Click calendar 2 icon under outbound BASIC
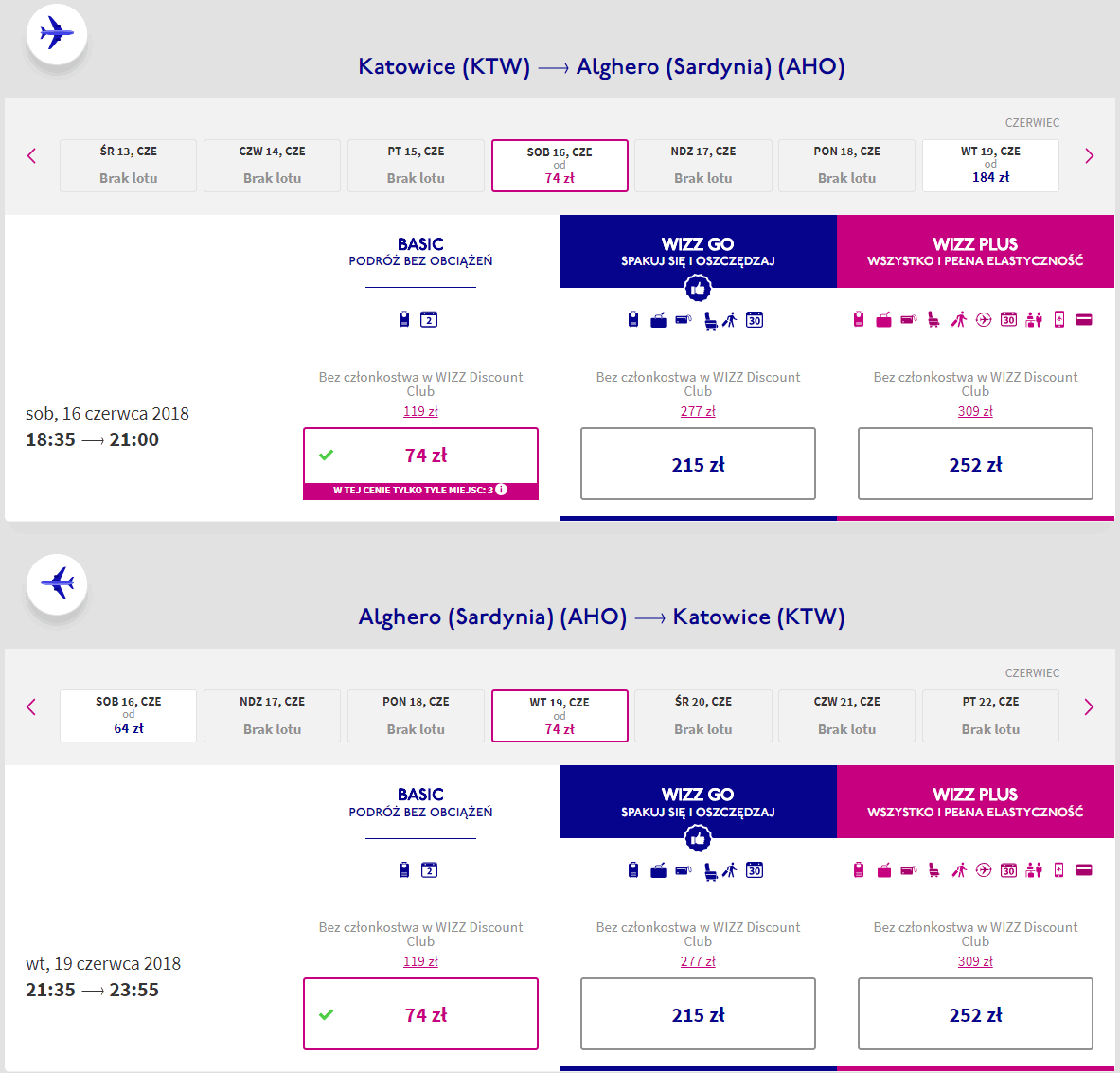The image size is (1120, 1073). pos(429,320)
